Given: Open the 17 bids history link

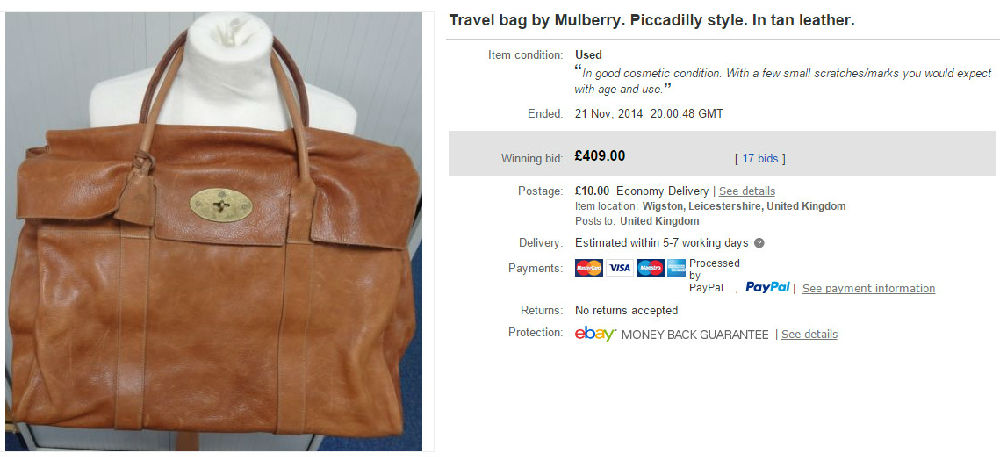Looking at the screenshot, I should (760, 158).
